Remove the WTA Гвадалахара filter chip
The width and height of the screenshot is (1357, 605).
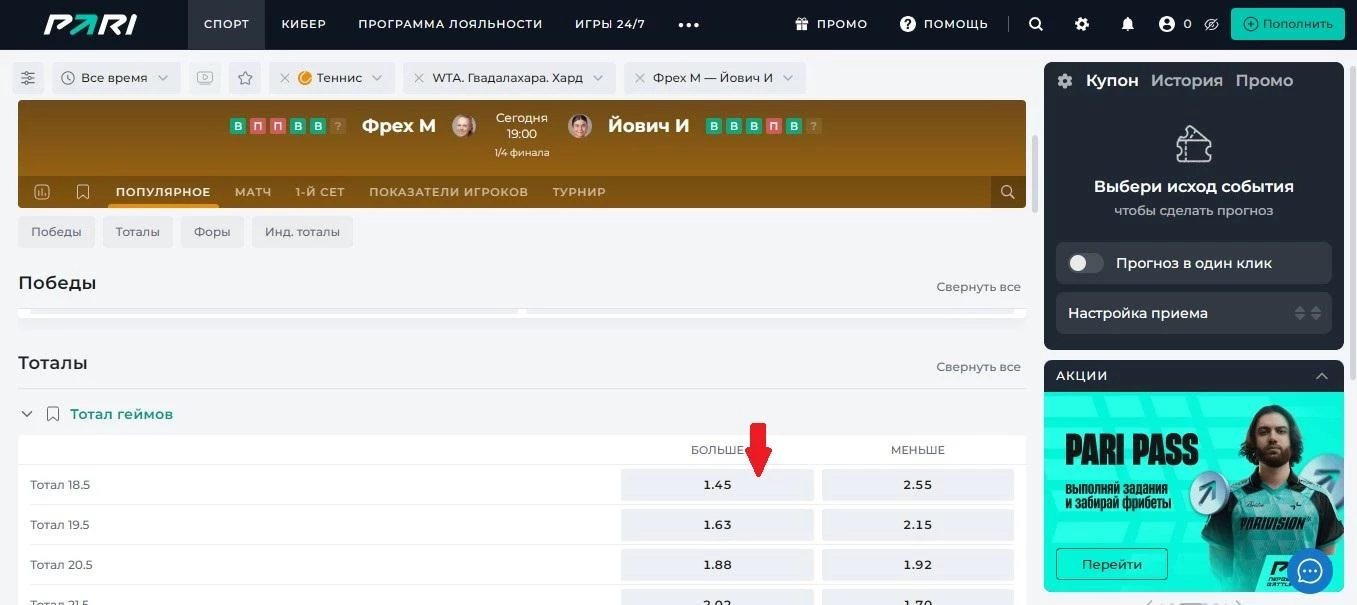[419, 78]
